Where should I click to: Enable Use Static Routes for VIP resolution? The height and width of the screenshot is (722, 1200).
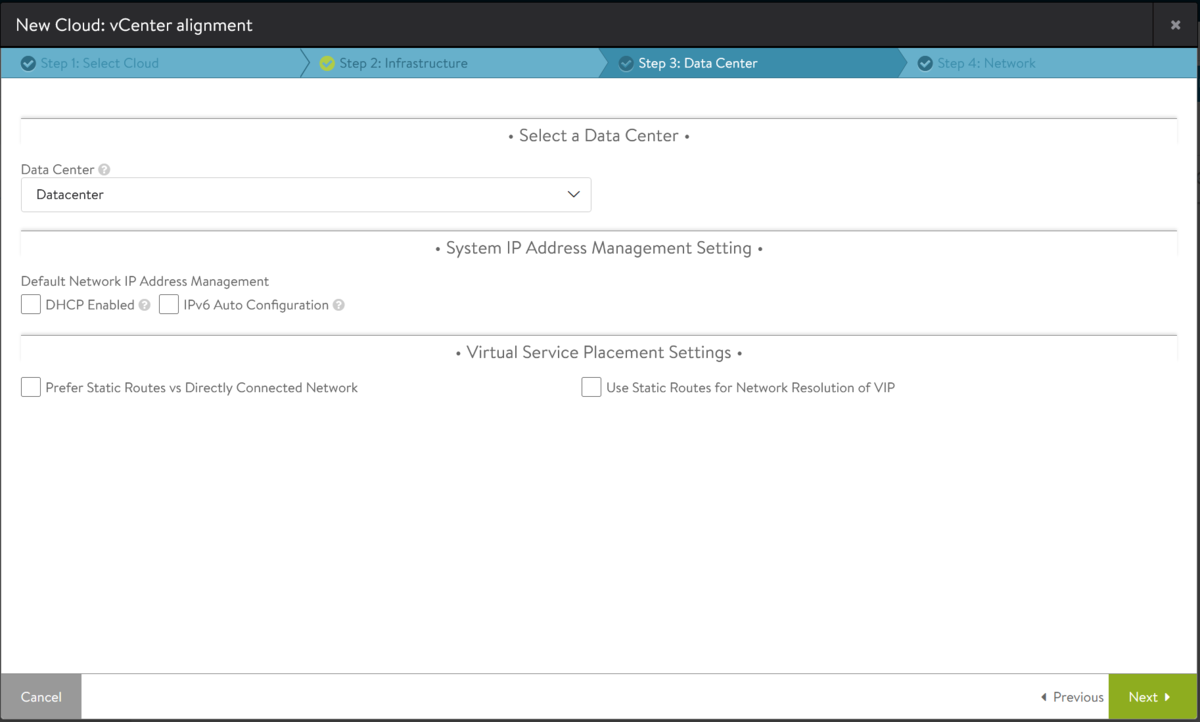pos(591,387)
